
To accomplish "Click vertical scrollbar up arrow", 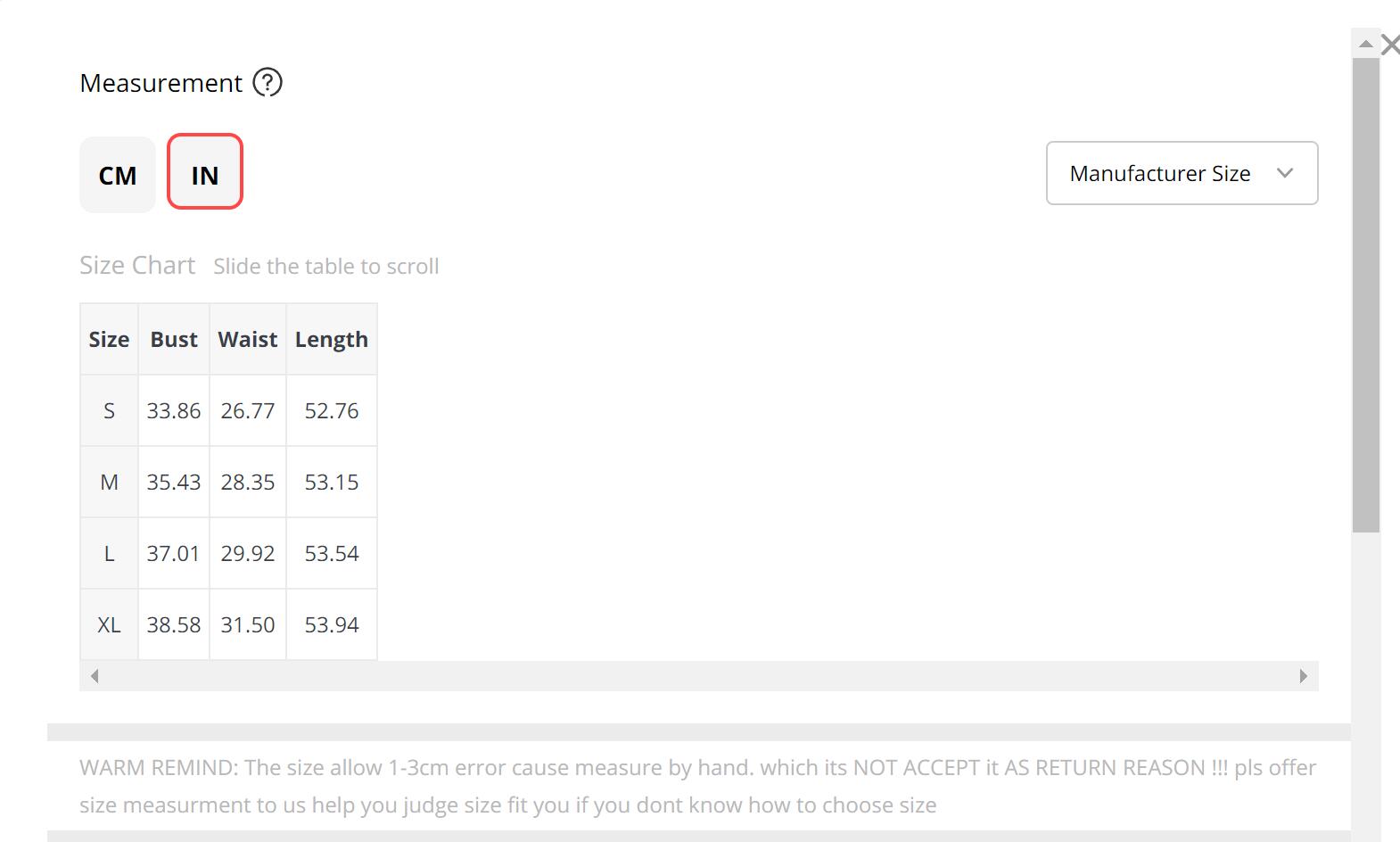I will pos(1365,44).
